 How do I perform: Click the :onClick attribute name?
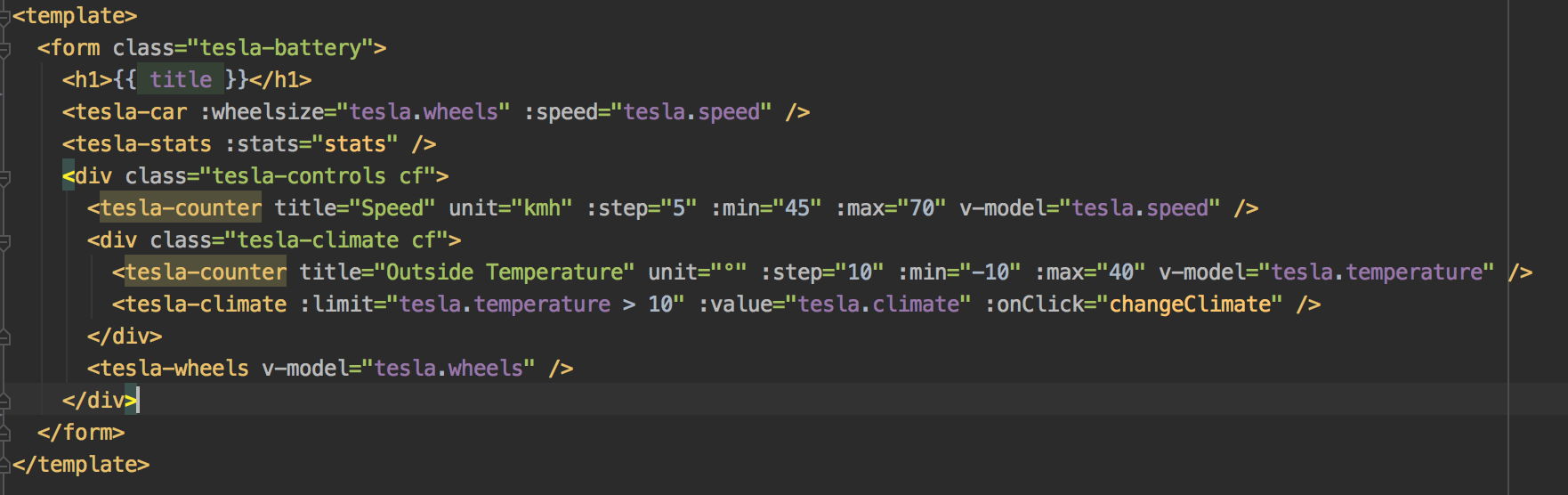(1034, 304)
